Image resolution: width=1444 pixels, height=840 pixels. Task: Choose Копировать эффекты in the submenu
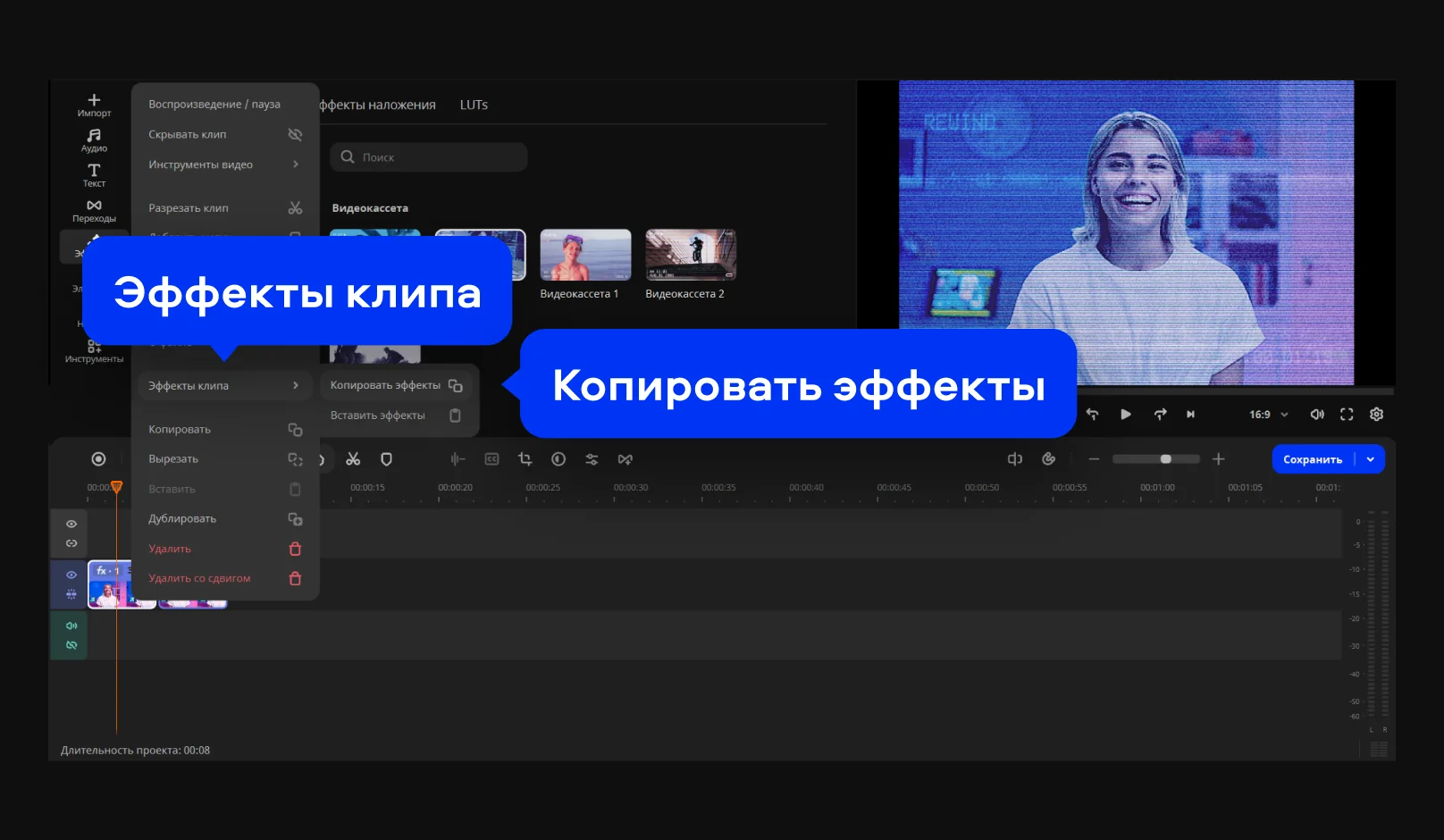point(395,385)
